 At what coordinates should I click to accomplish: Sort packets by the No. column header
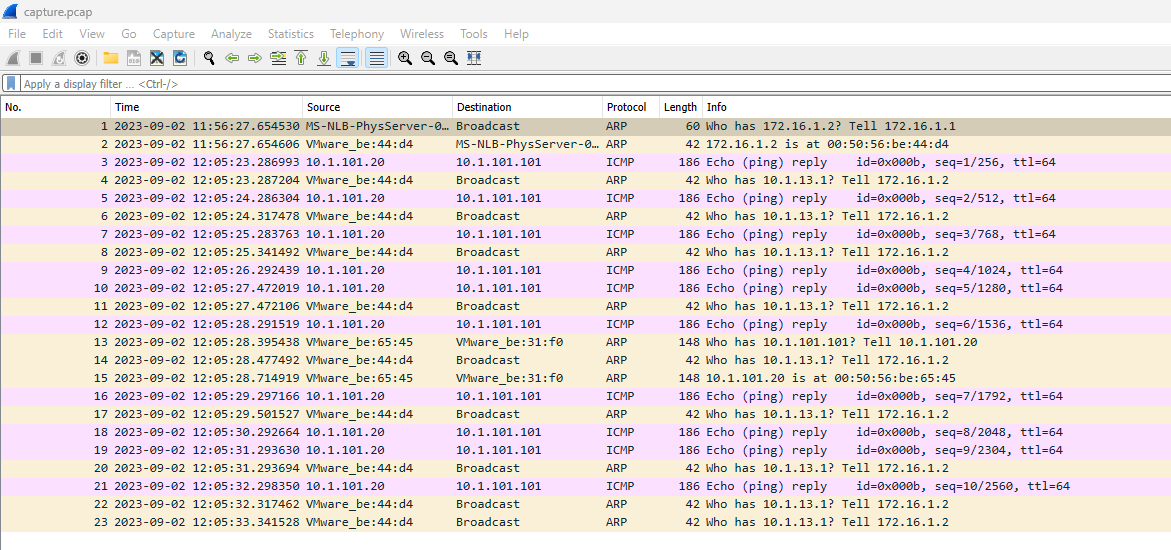click(56, 107)
